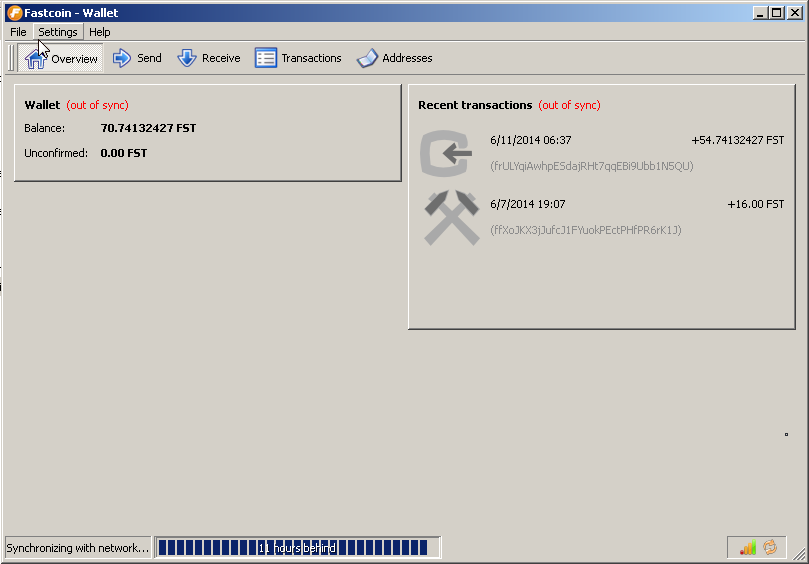The width and height of the screenshot is (809, 564).
Task: Click the Wallet out of sync warning
Action: click(x=97, y=105)
